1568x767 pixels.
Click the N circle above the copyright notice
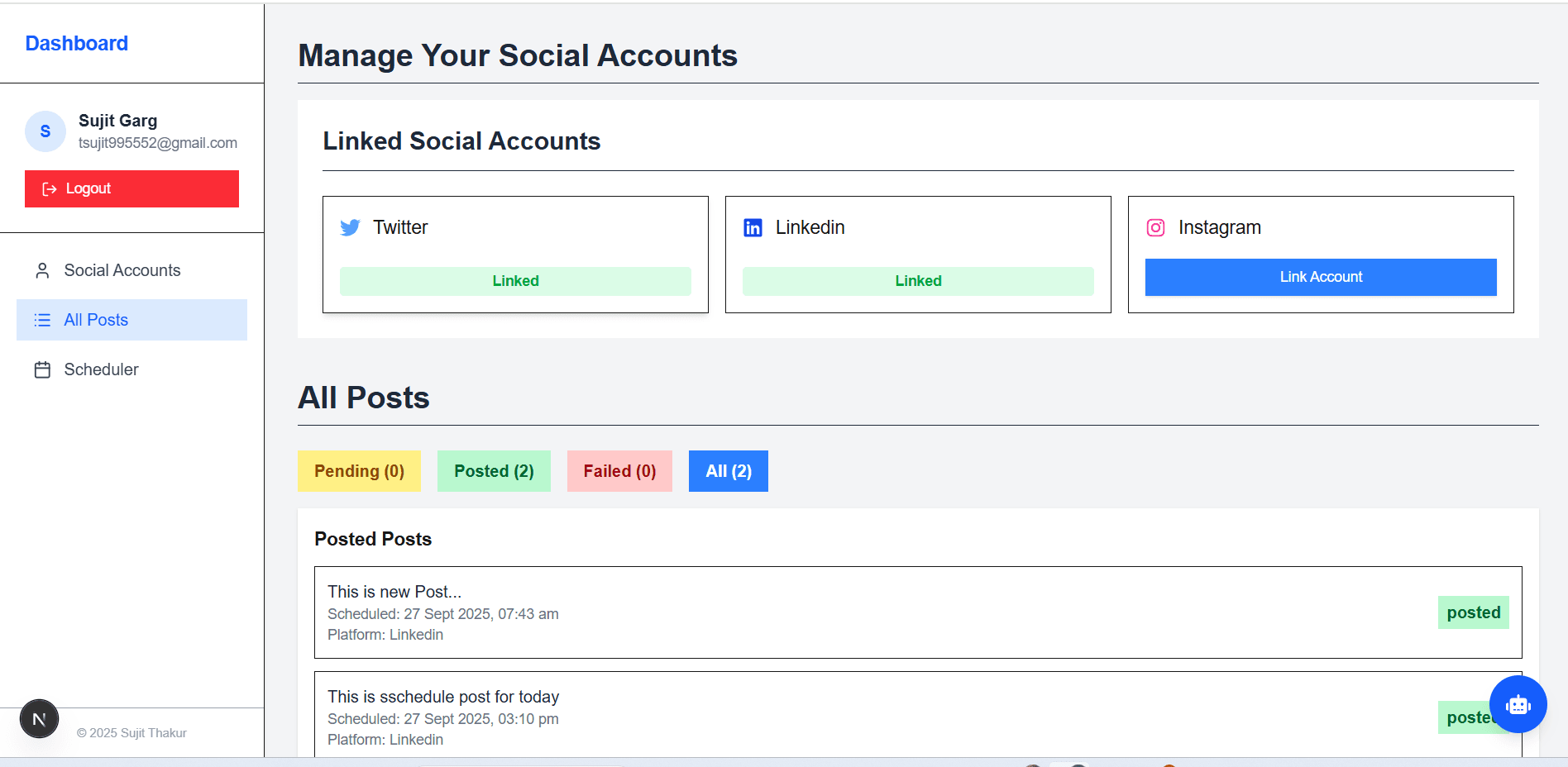pos(39,718)
